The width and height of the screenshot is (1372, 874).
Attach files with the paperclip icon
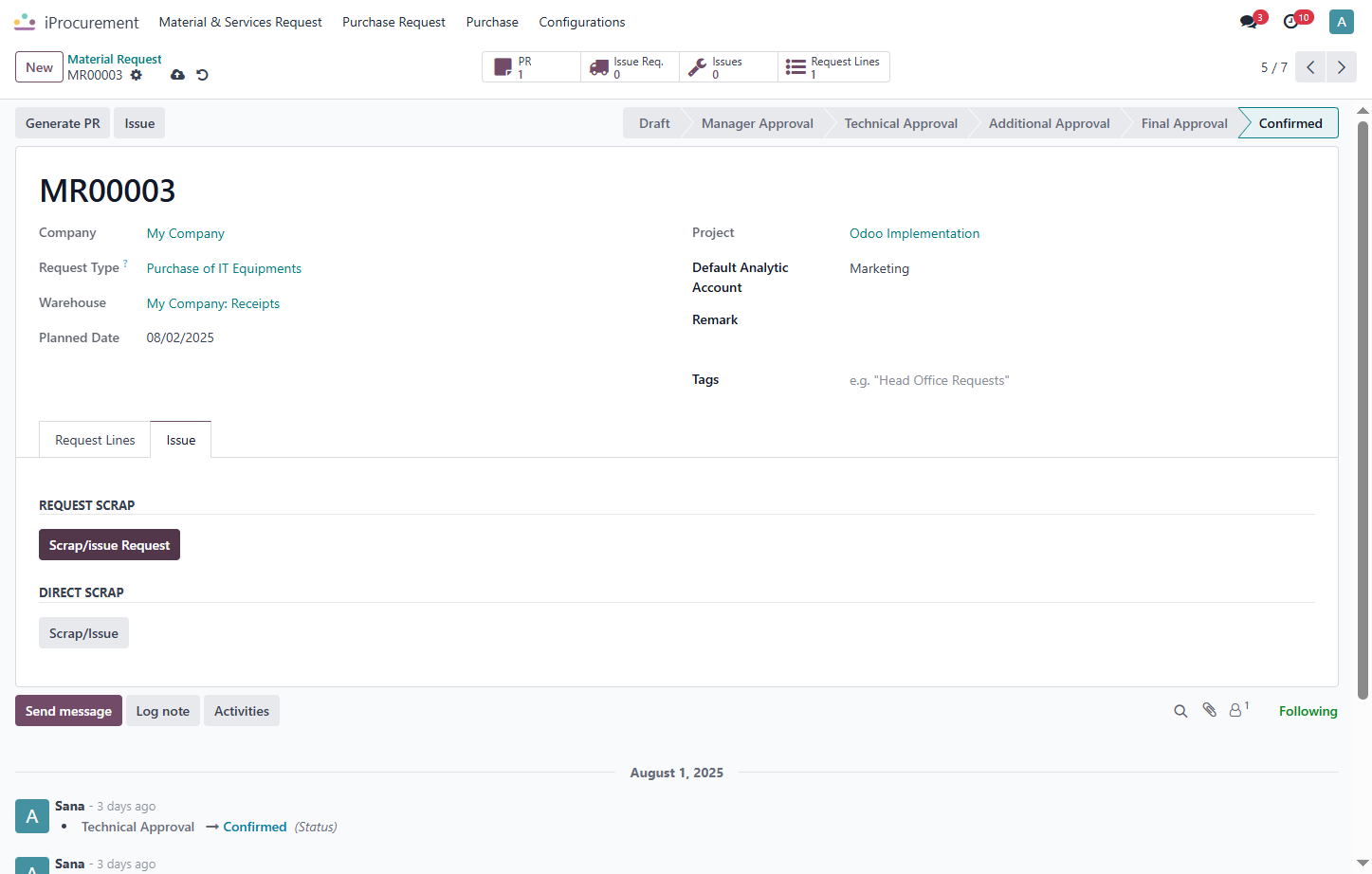point(1209,710)
